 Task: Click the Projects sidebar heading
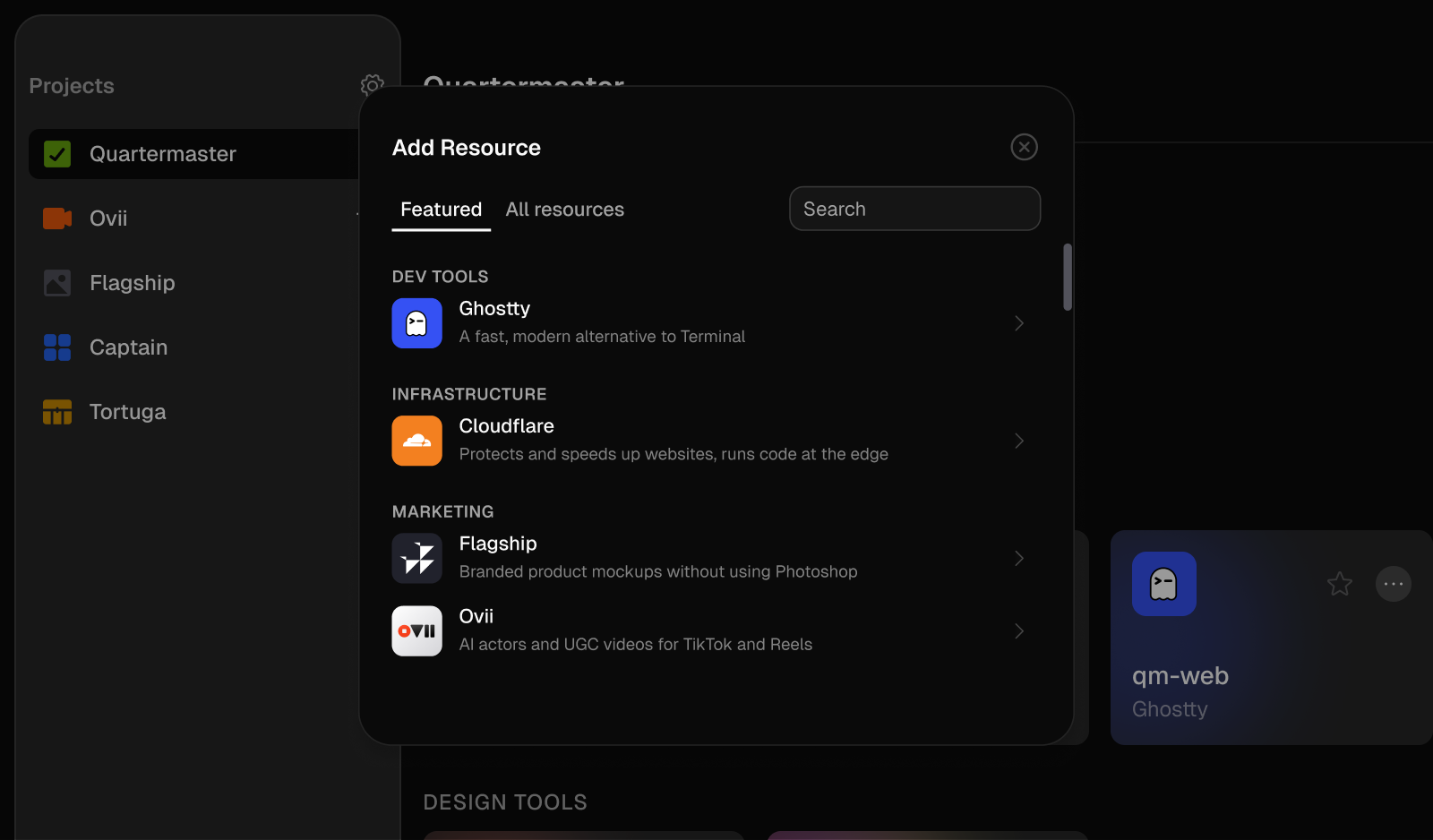(x=72, y=86)
